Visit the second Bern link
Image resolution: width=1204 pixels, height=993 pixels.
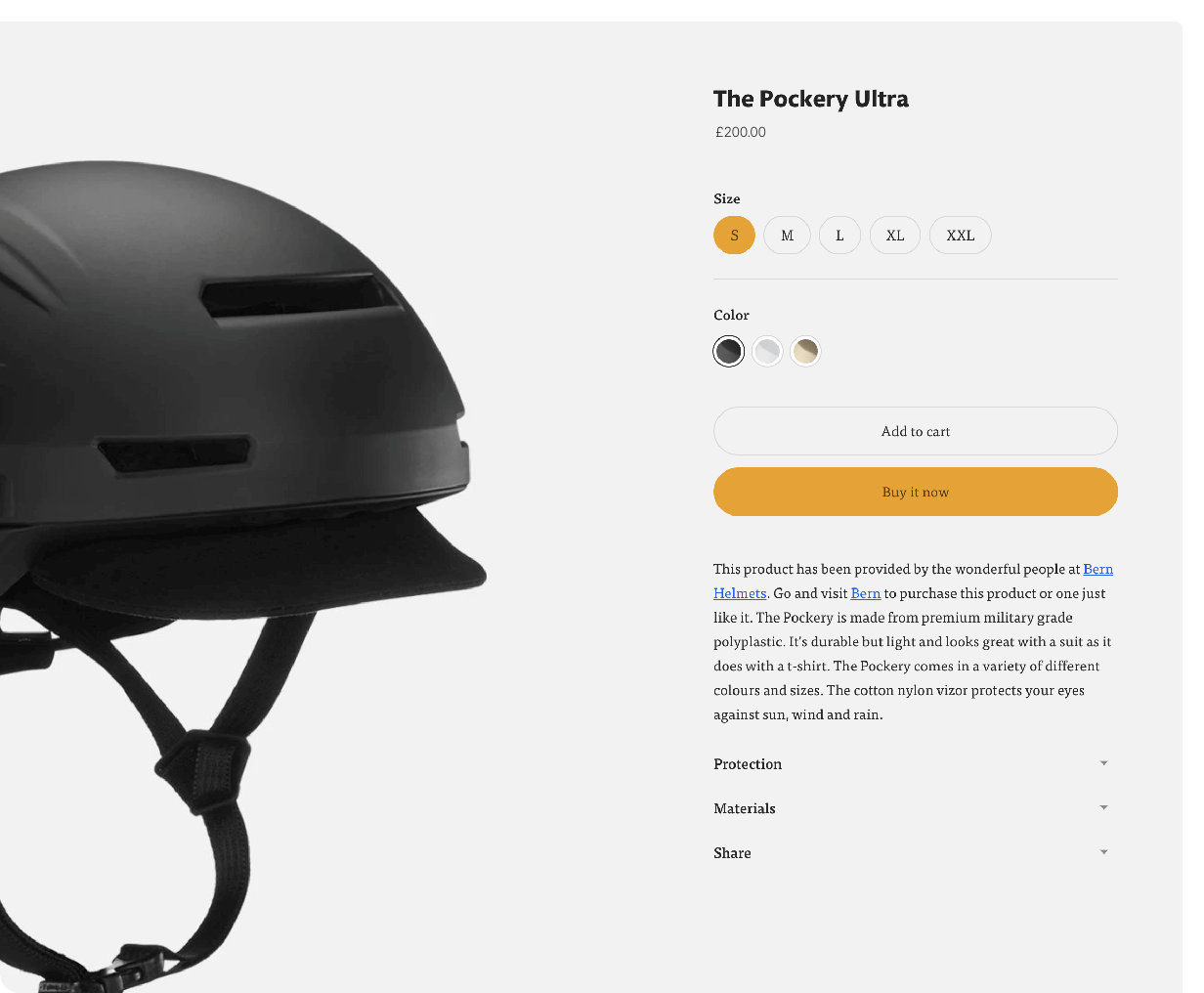coord(866,593)
